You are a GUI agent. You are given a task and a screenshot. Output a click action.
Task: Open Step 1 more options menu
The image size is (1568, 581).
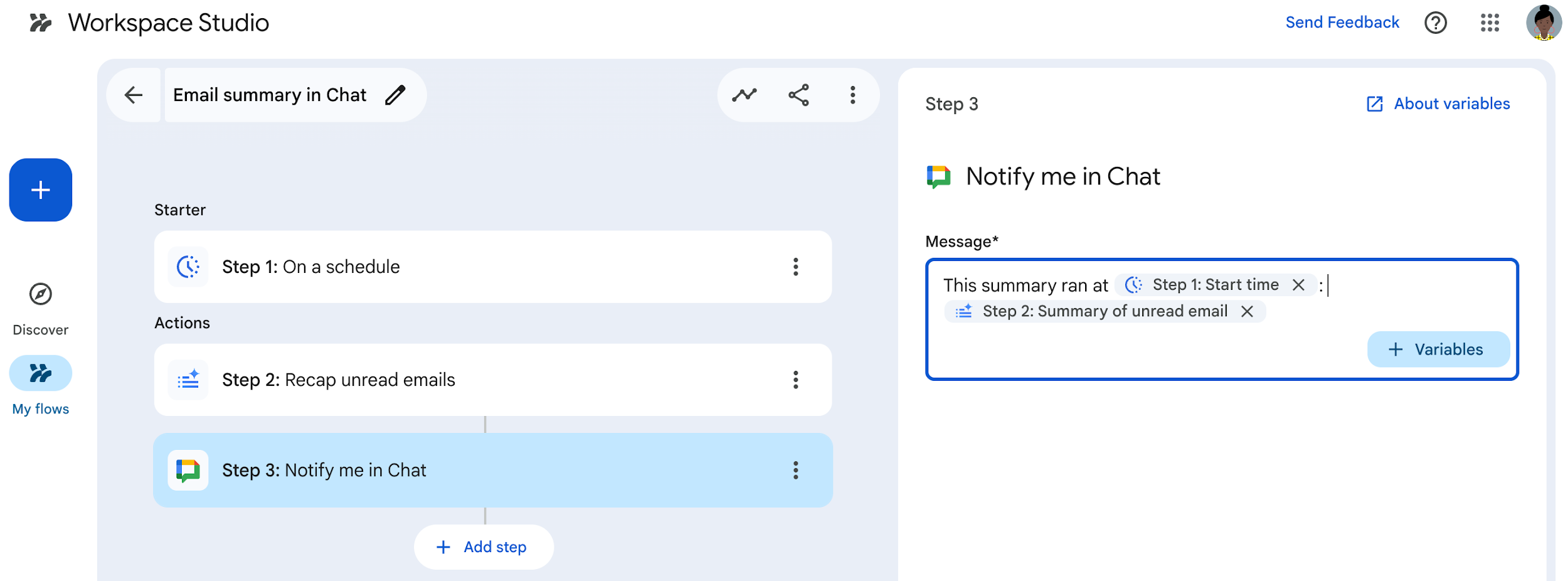click(x=795, y=267)
